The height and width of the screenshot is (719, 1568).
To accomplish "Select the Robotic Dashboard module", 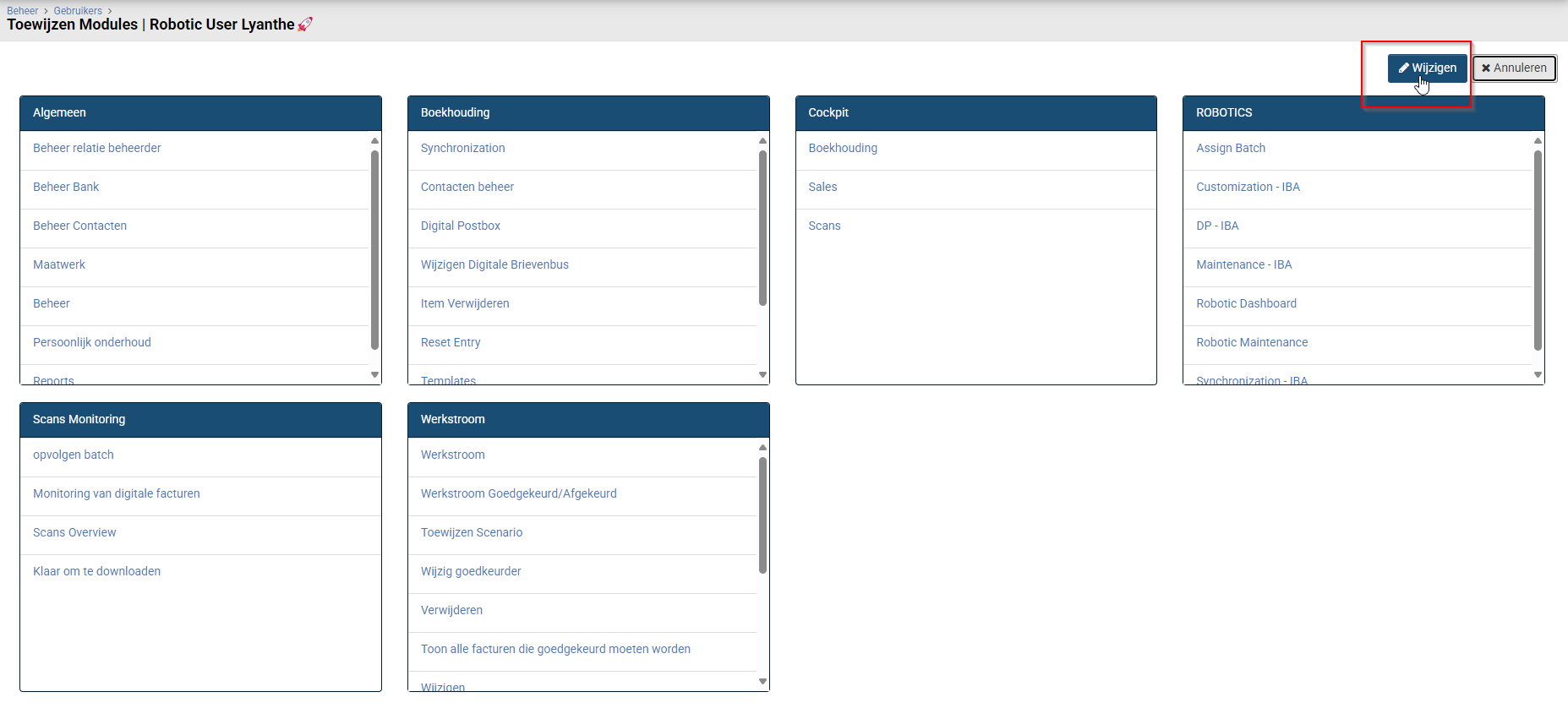I will point(1246,304).
